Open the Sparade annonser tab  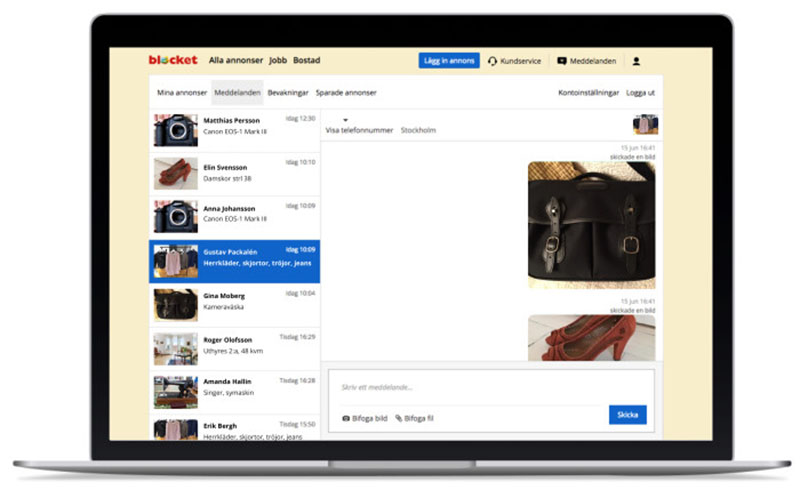pos(346,93)
